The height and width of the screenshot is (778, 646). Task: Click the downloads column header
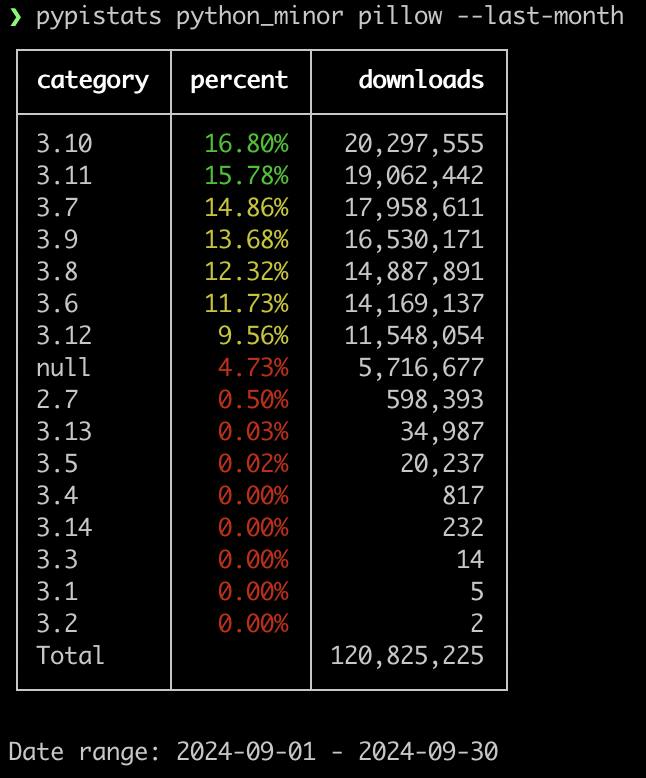[x=421, y=80]
